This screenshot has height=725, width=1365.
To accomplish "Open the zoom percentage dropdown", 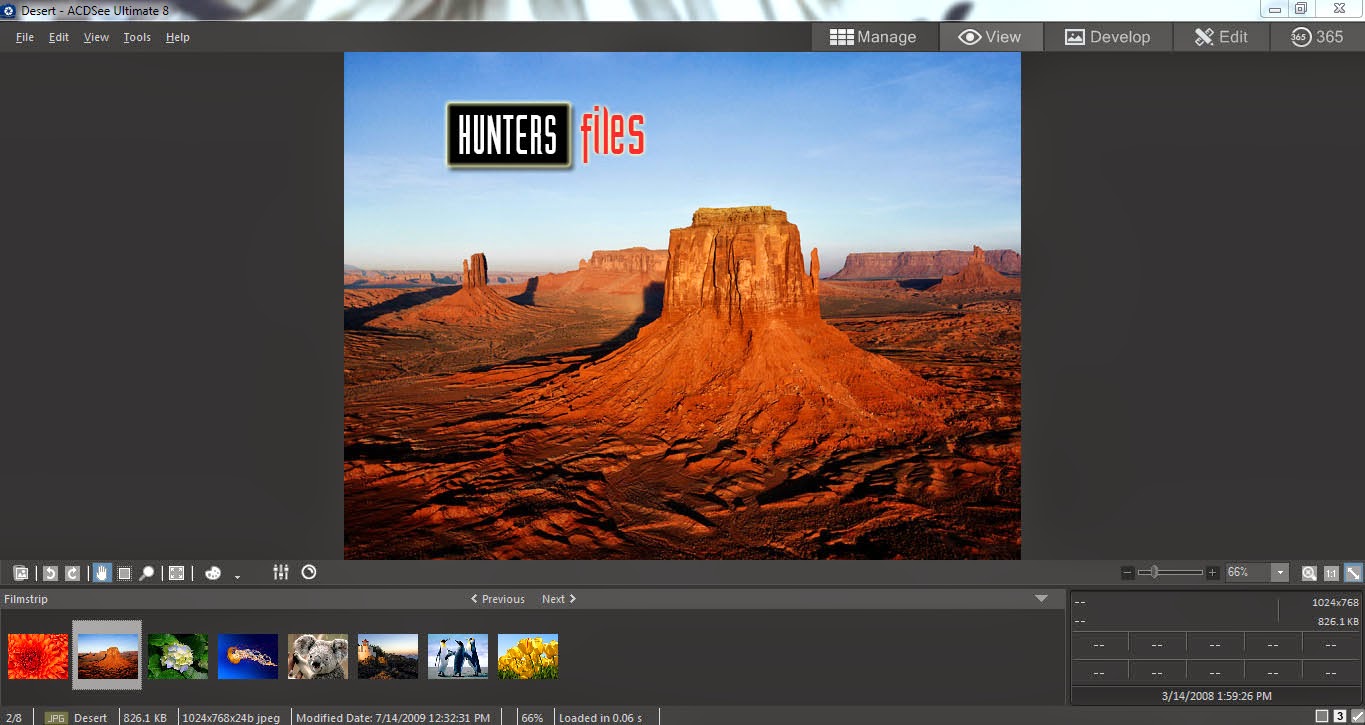I will click(x=1280, y=573).
